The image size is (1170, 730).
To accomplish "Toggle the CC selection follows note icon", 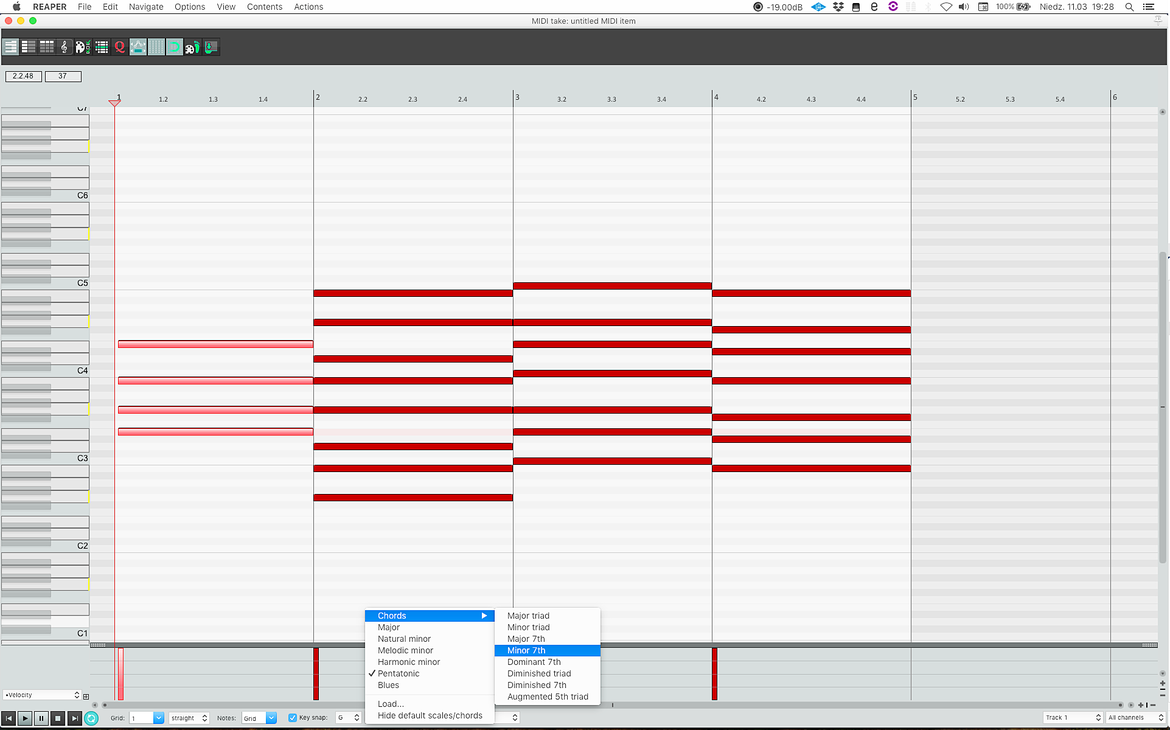I will coord(138,47).
